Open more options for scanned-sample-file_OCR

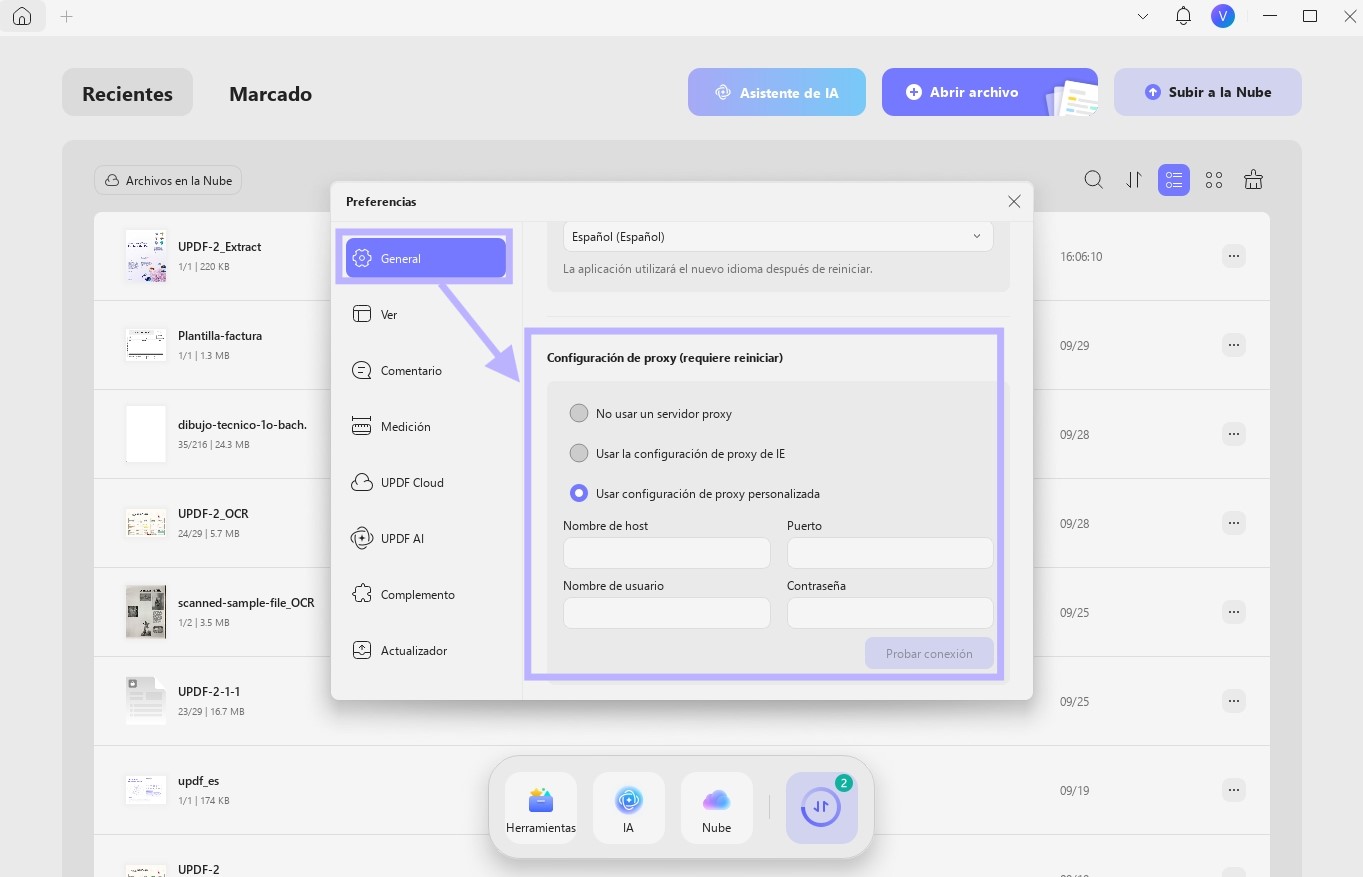[1234, 612]
